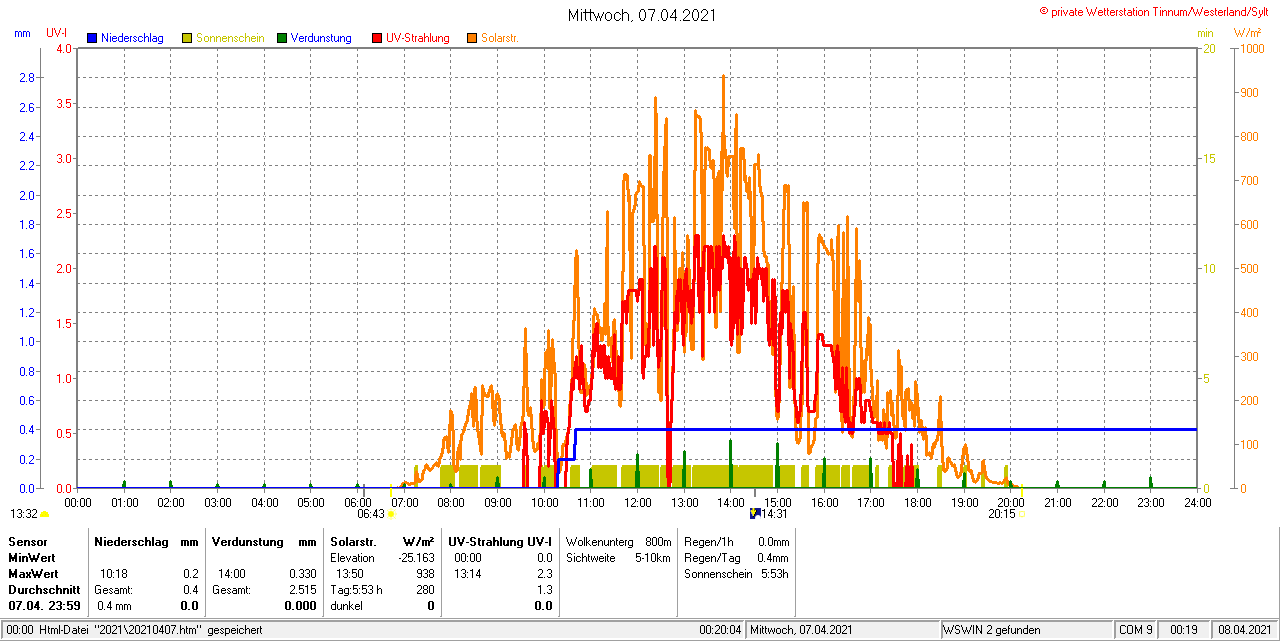Click the 08.04.2021 status bar date
Viewport: 1280px width, 641px height.
(x=1245, y=630)
